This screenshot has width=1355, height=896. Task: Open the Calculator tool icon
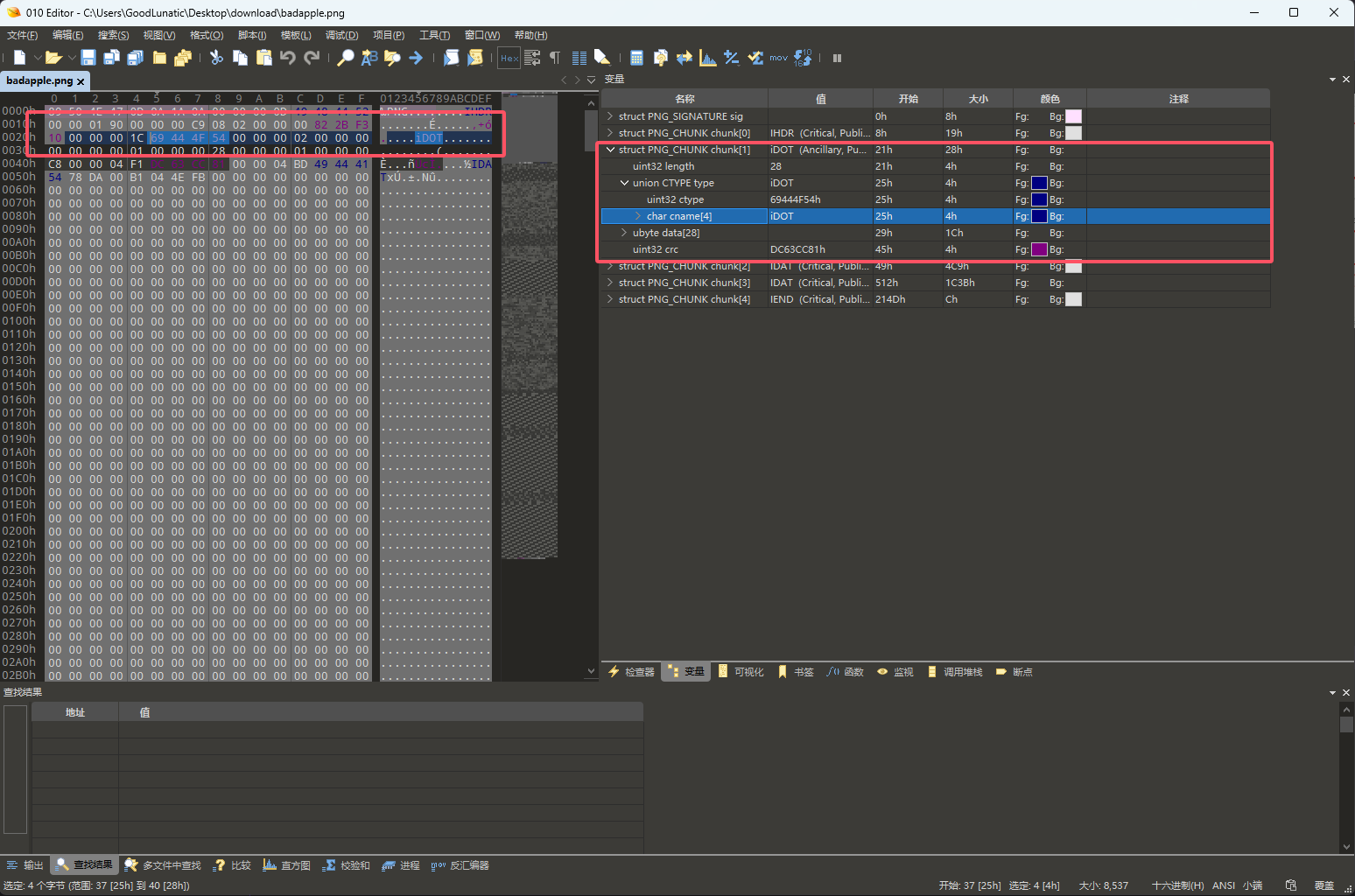pos(636,58)
